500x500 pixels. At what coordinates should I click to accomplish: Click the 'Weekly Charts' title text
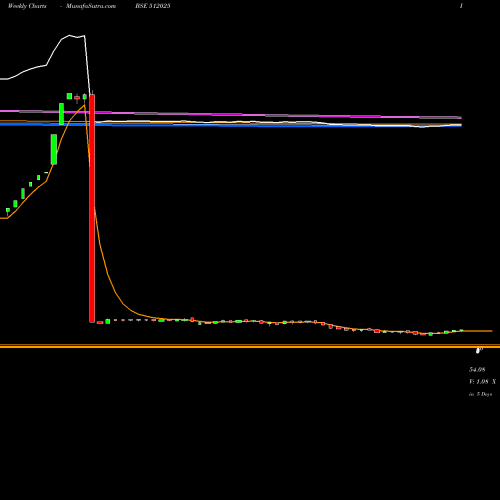(x=27, y=6)
